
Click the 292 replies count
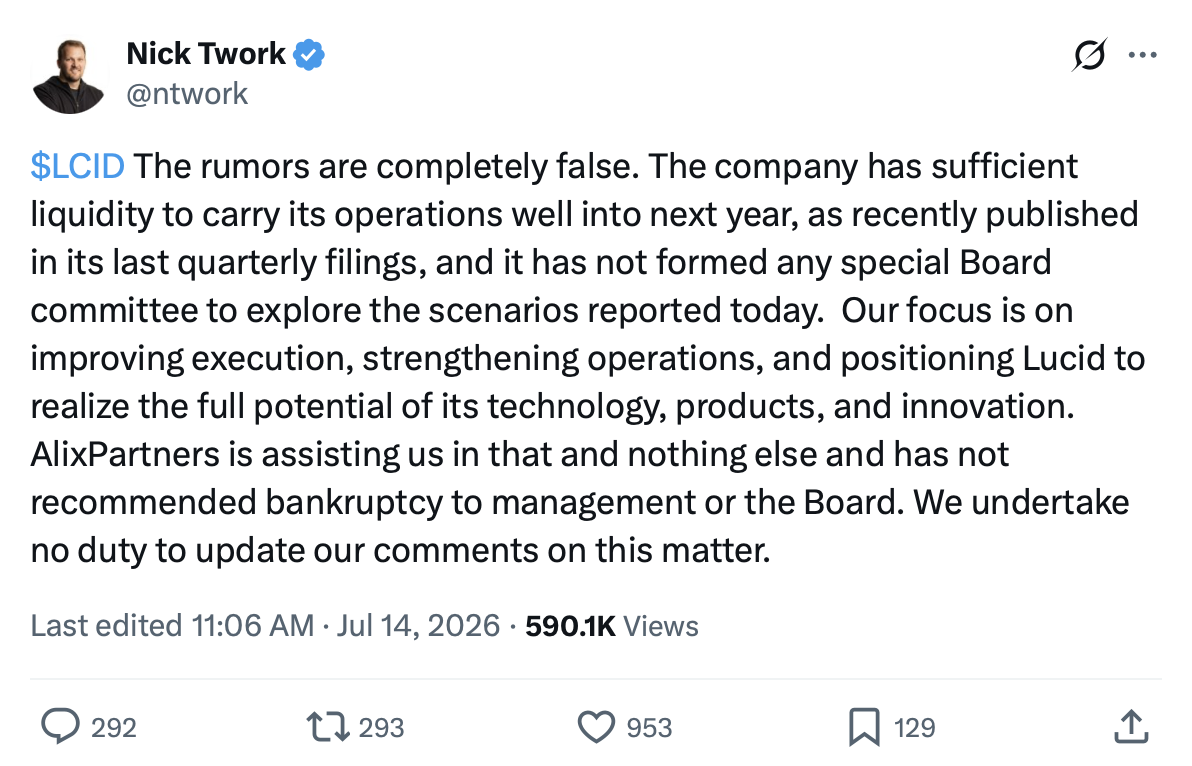pyautogui.click(x=114, y=728)
